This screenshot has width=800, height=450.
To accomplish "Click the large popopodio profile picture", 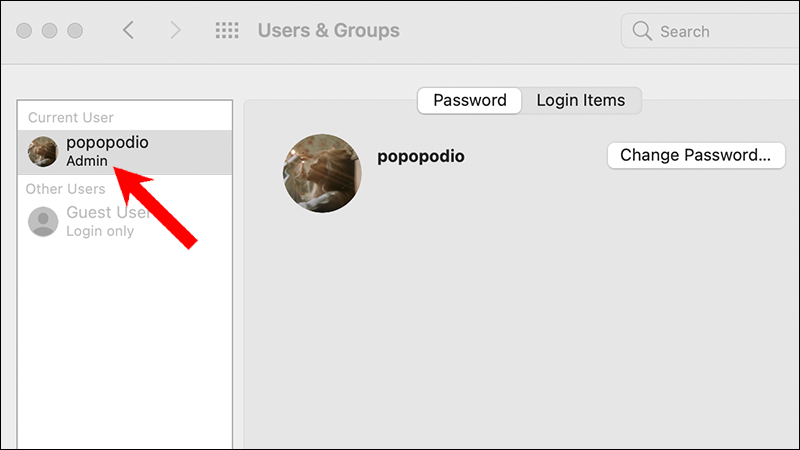I will click(322, 173).
